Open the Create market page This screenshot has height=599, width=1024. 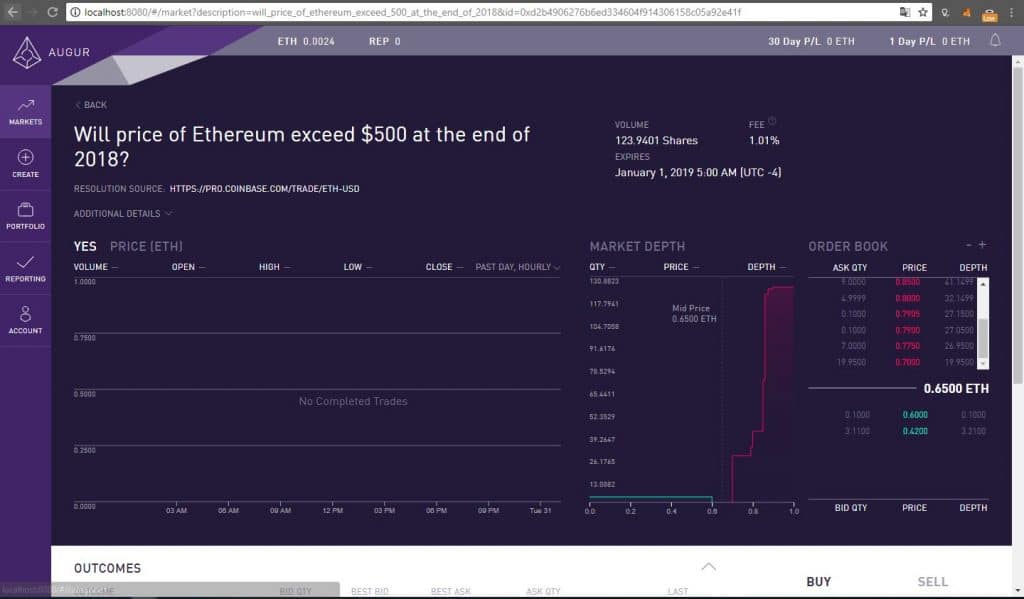[x=25, y=164]
